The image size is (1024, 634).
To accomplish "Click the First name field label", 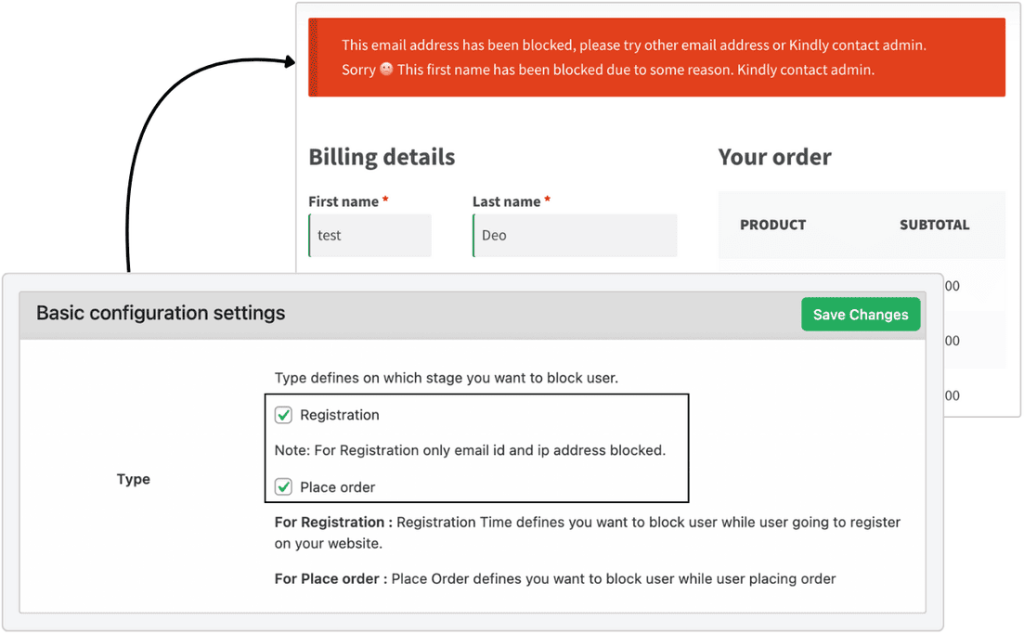I will 343,202.
